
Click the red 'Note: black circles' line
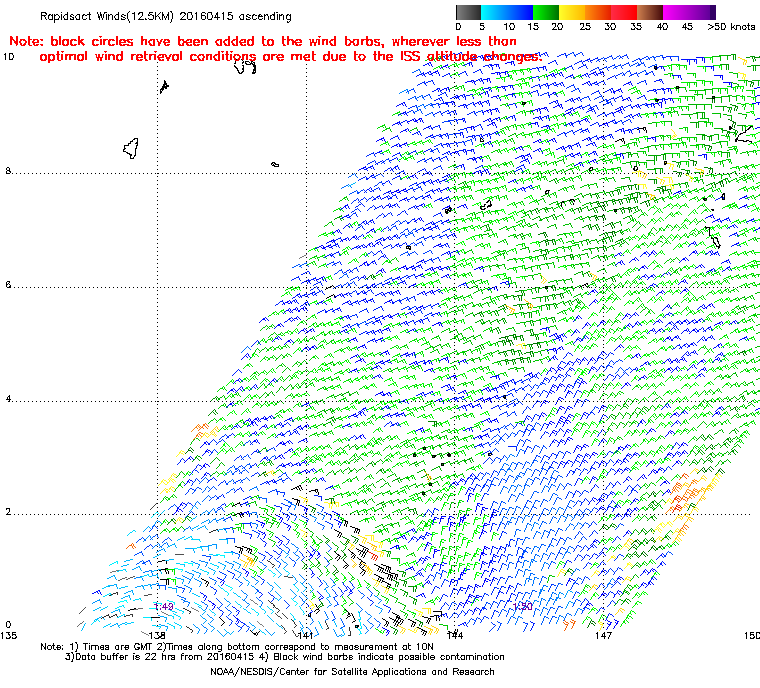263,41
